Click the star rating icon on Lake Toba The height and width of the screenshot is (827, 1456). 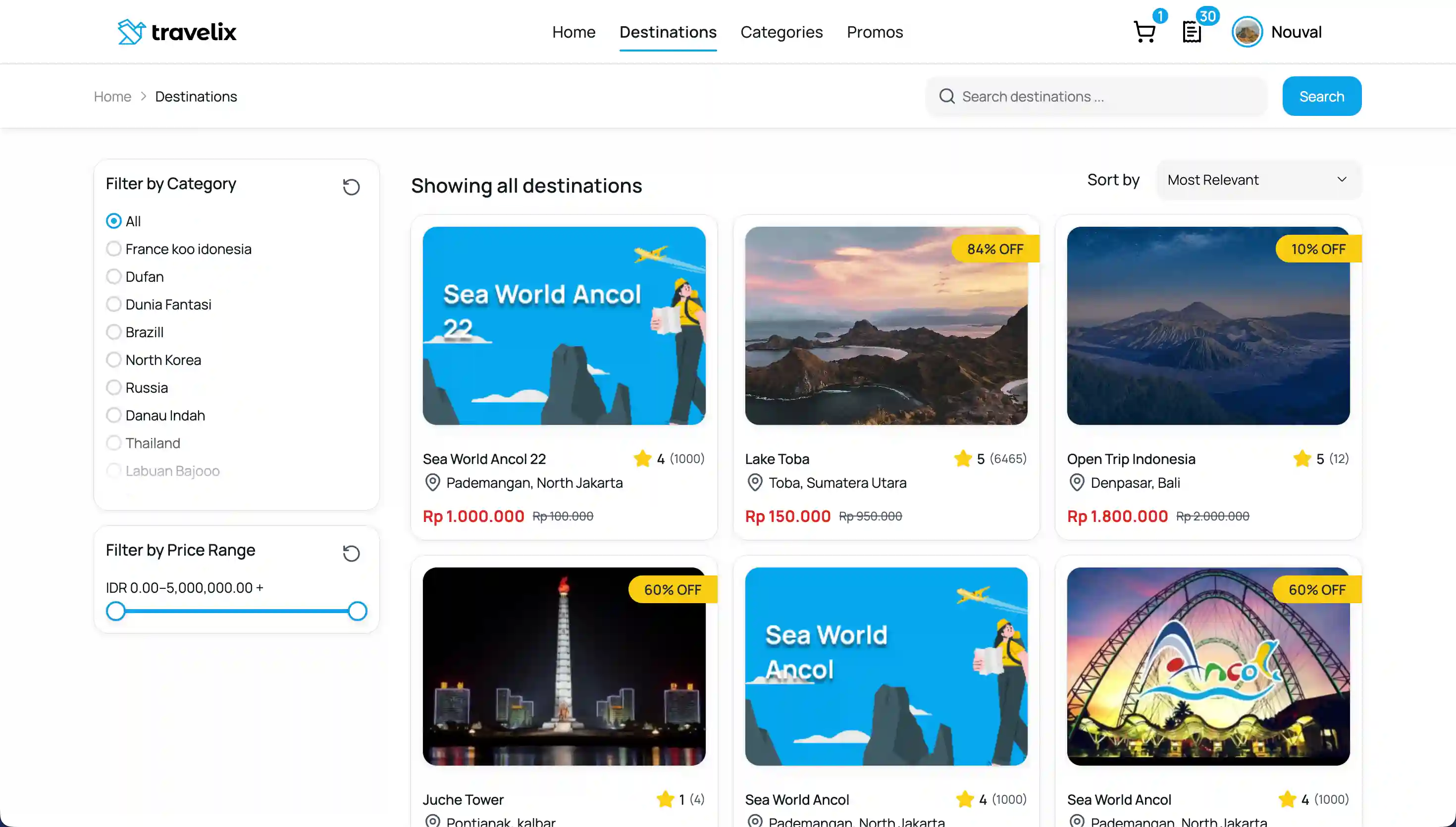tap(963, 459)
